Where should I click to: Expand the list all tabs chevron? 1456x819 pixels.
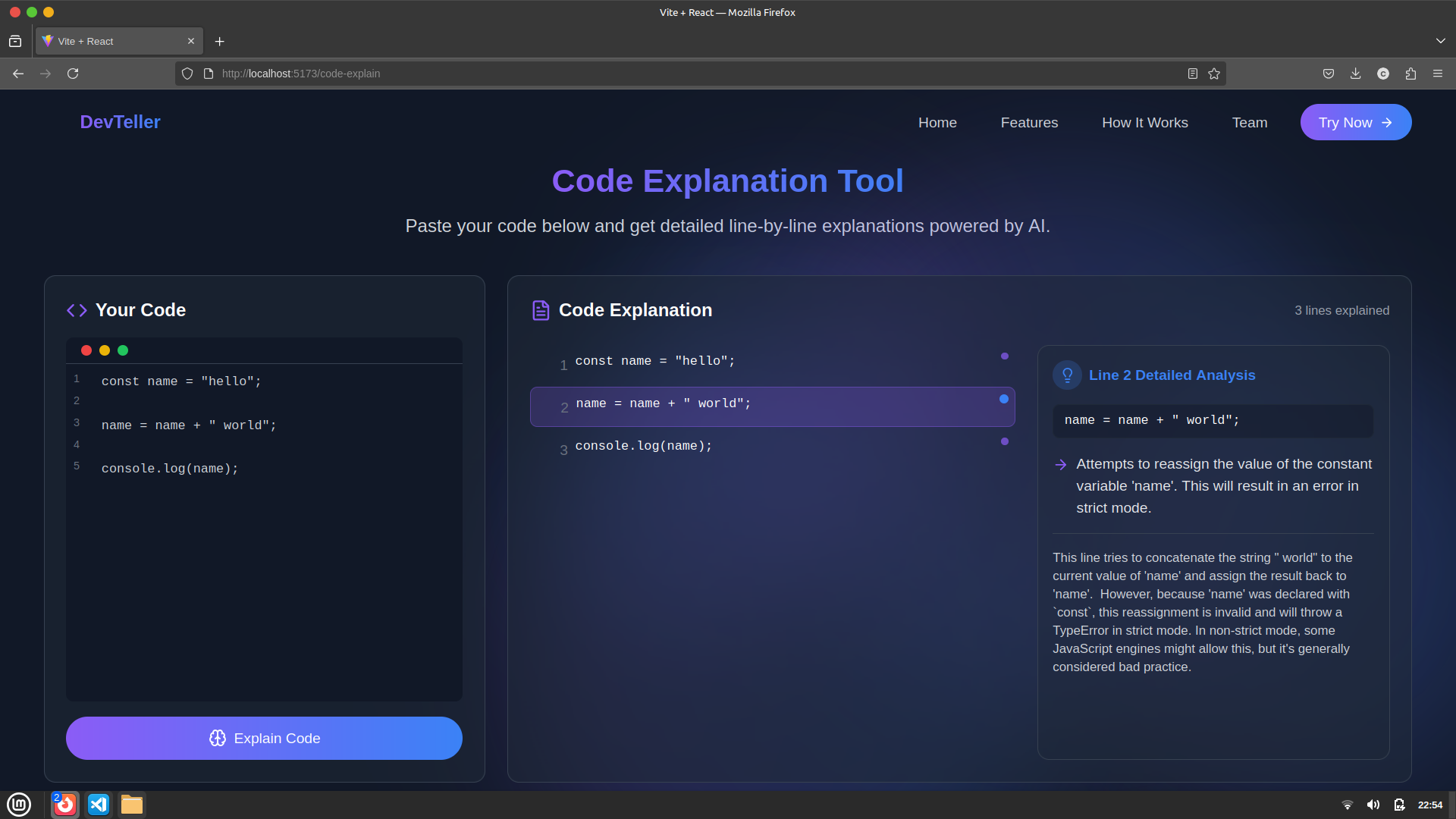pyautogui.click(x=1440, y=41)
